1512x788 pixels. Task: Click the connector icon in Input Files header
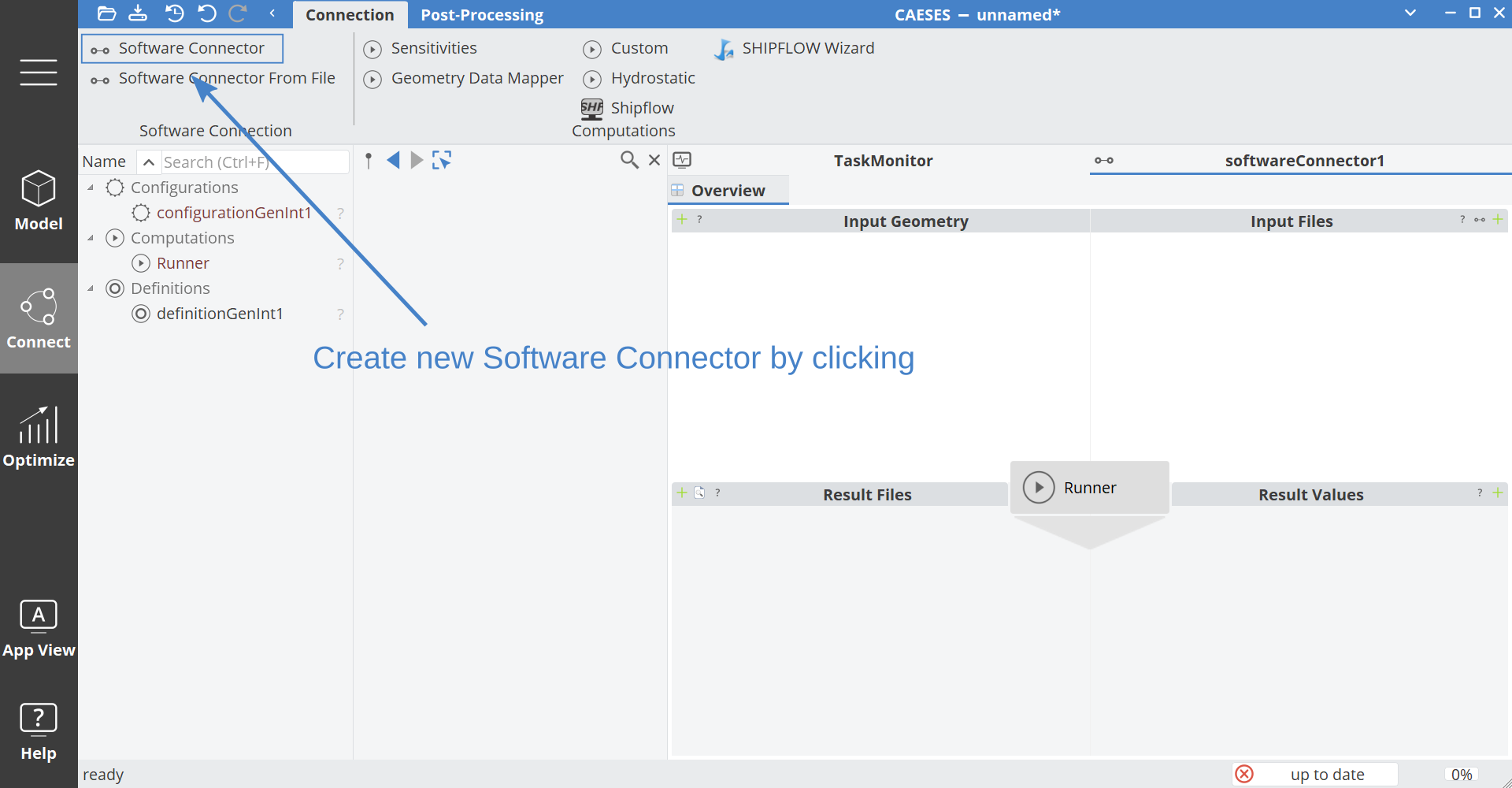(x=1480, y=220)
